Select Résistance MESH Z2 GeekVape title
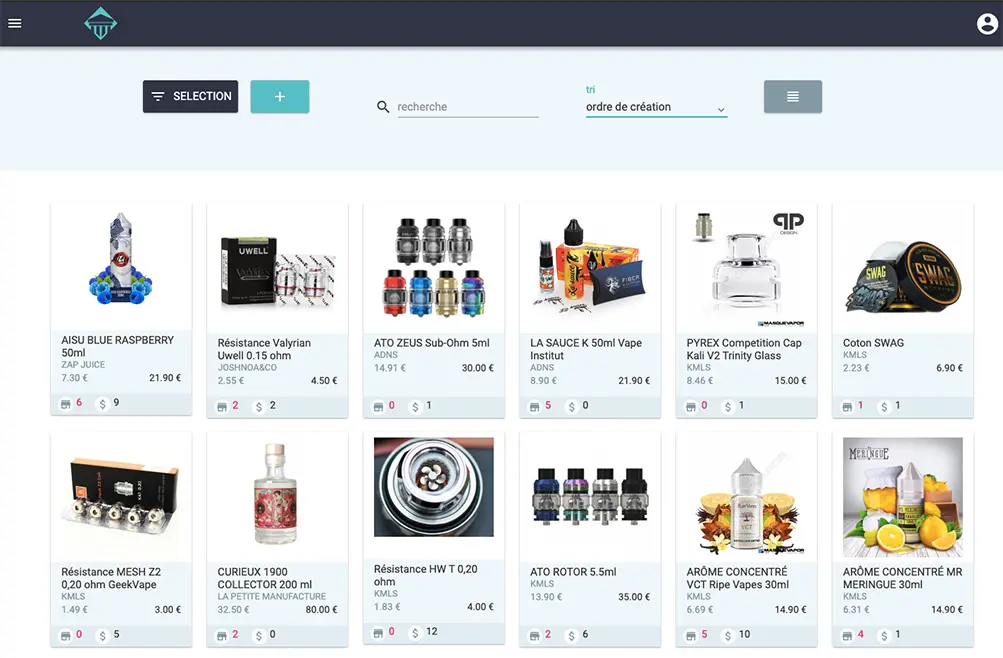The height and width of the screenshot is (658, 1003). pos(111,578)
